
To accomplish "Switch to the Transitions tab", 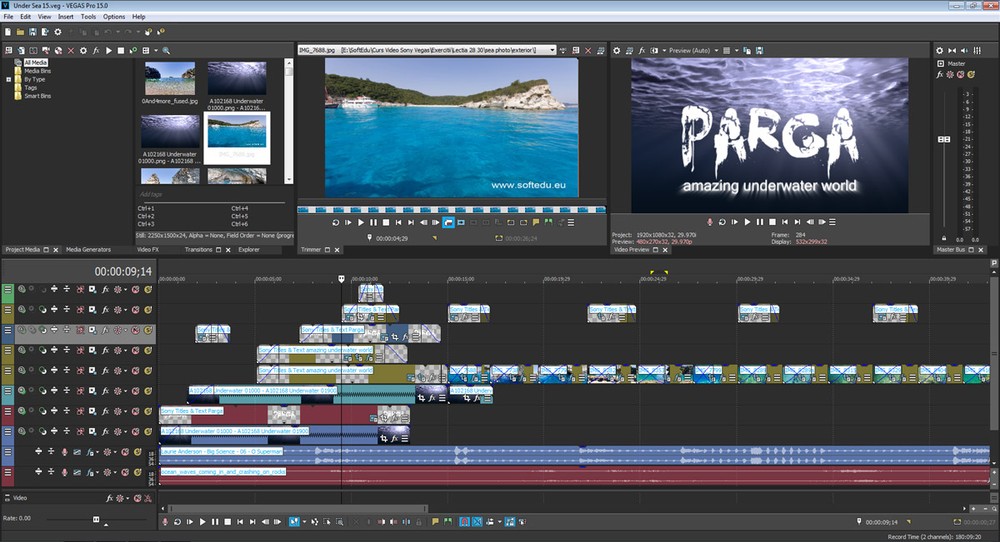I will [198, 250].
